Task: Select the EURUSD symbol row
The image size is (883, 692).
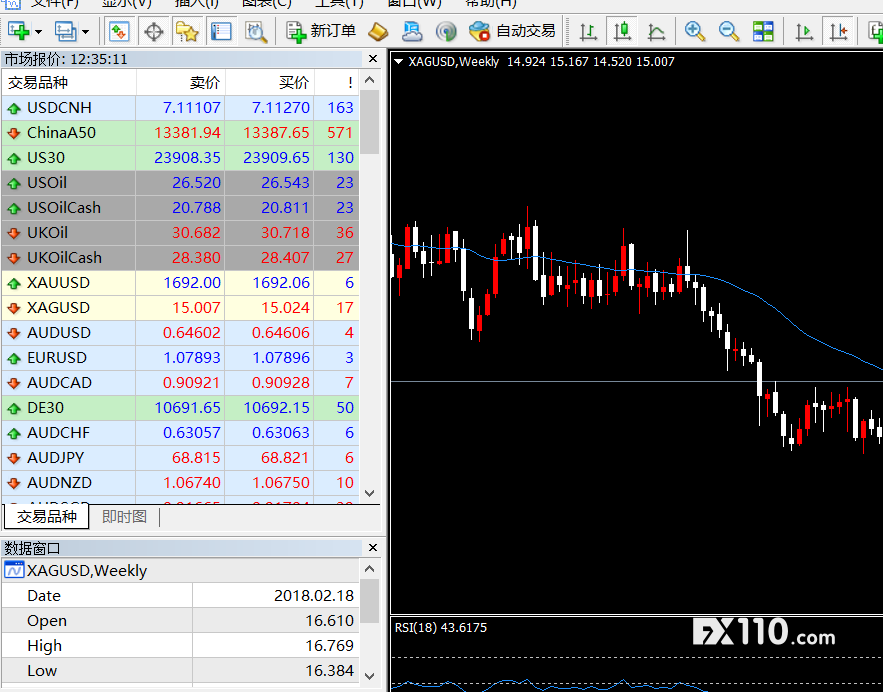Action: 180,358
